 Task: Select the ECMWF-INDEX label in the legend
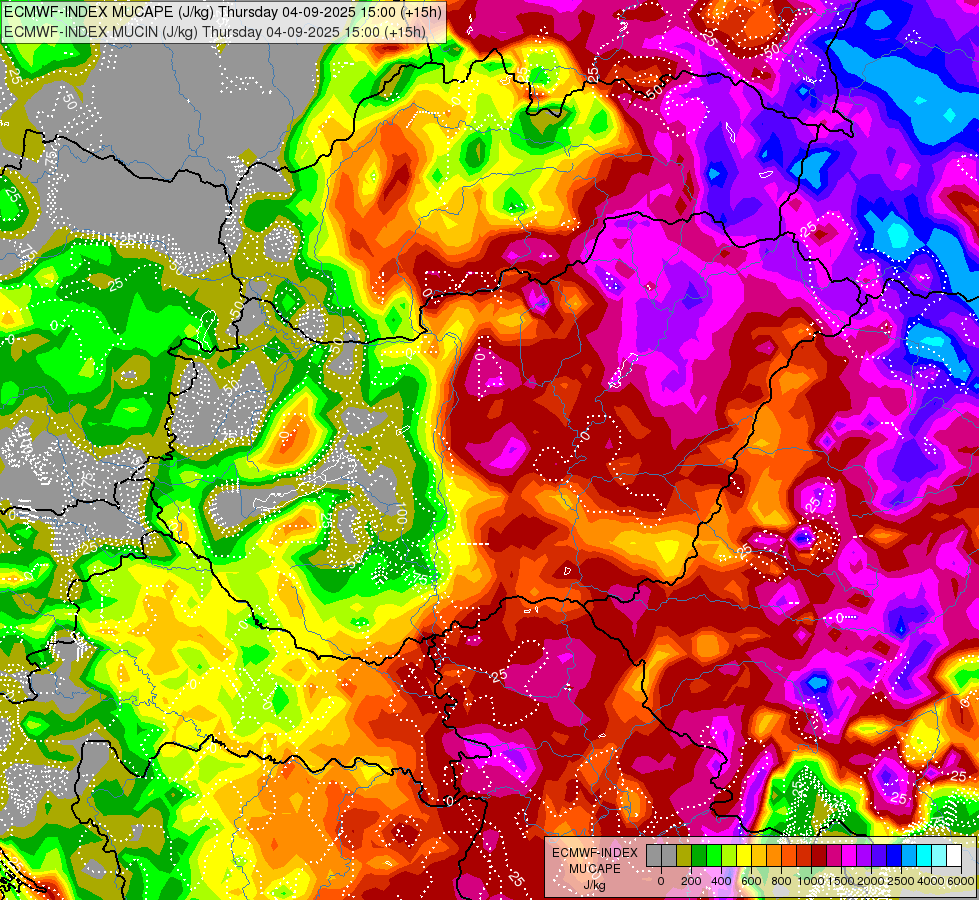595,853
